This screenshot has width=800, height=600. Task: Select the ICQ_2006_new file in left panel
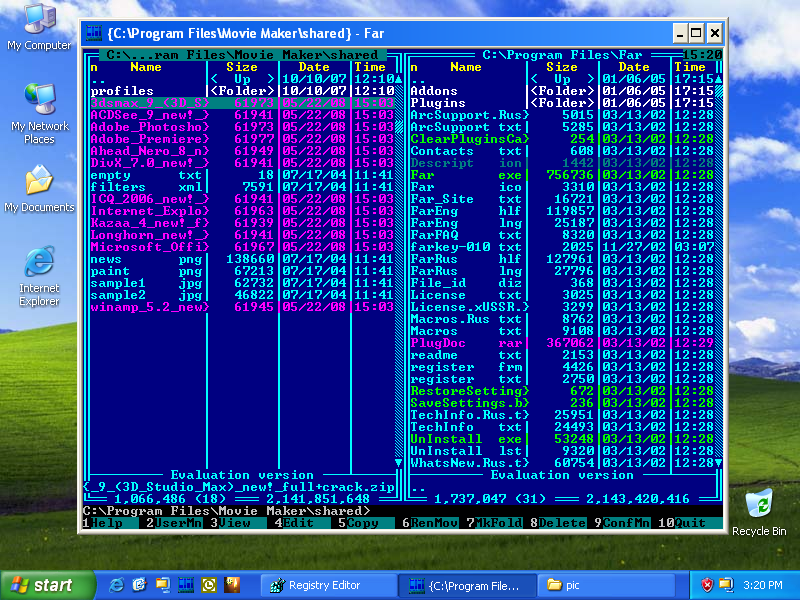point(242,199)
